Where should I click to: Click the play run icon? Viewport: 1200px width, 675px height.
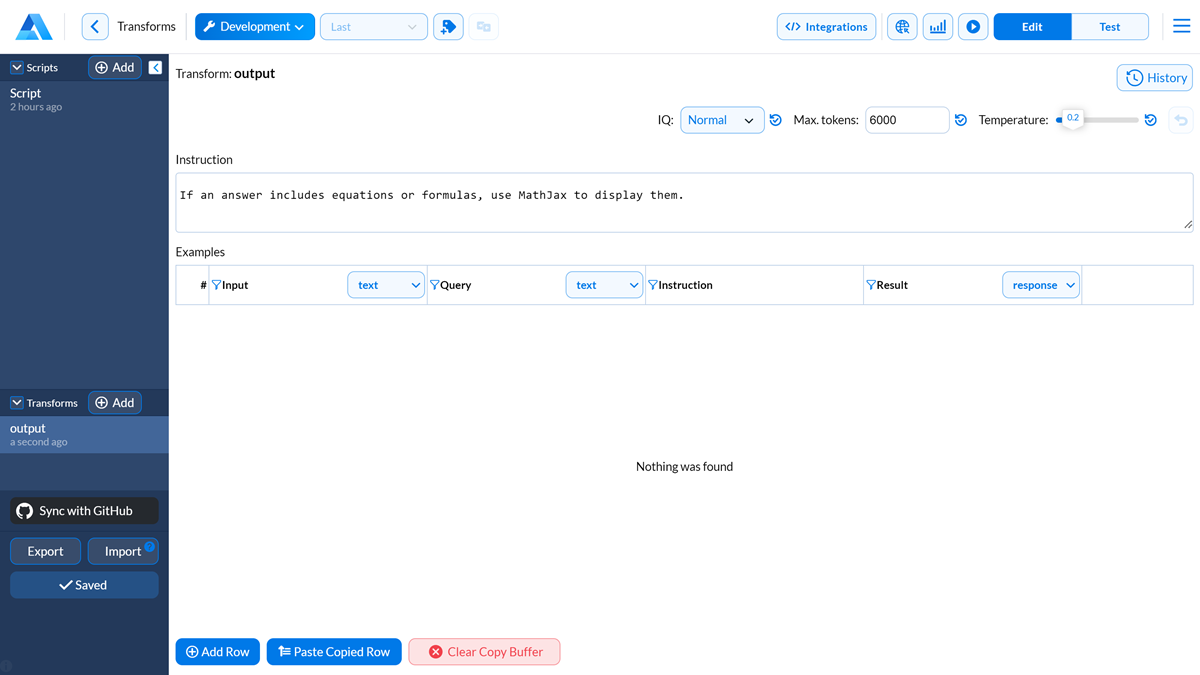pos(973,27)
